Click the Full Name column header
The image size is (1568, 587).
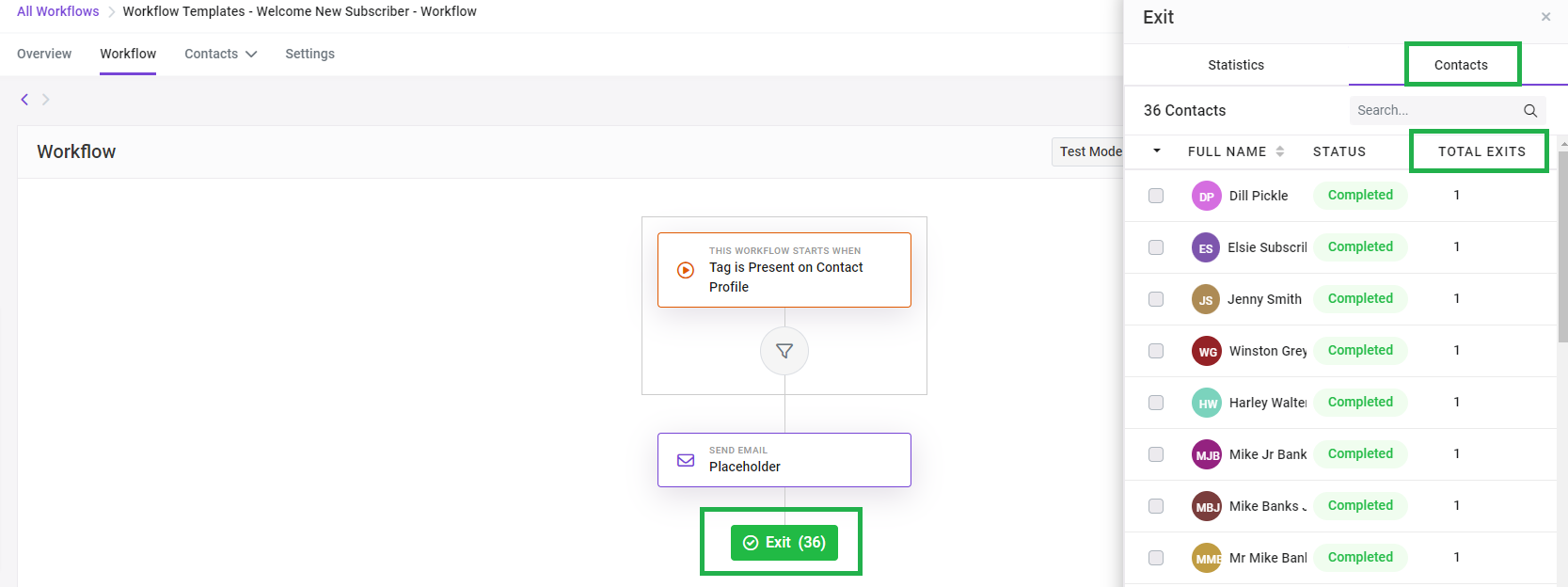tap(1227, 151)
